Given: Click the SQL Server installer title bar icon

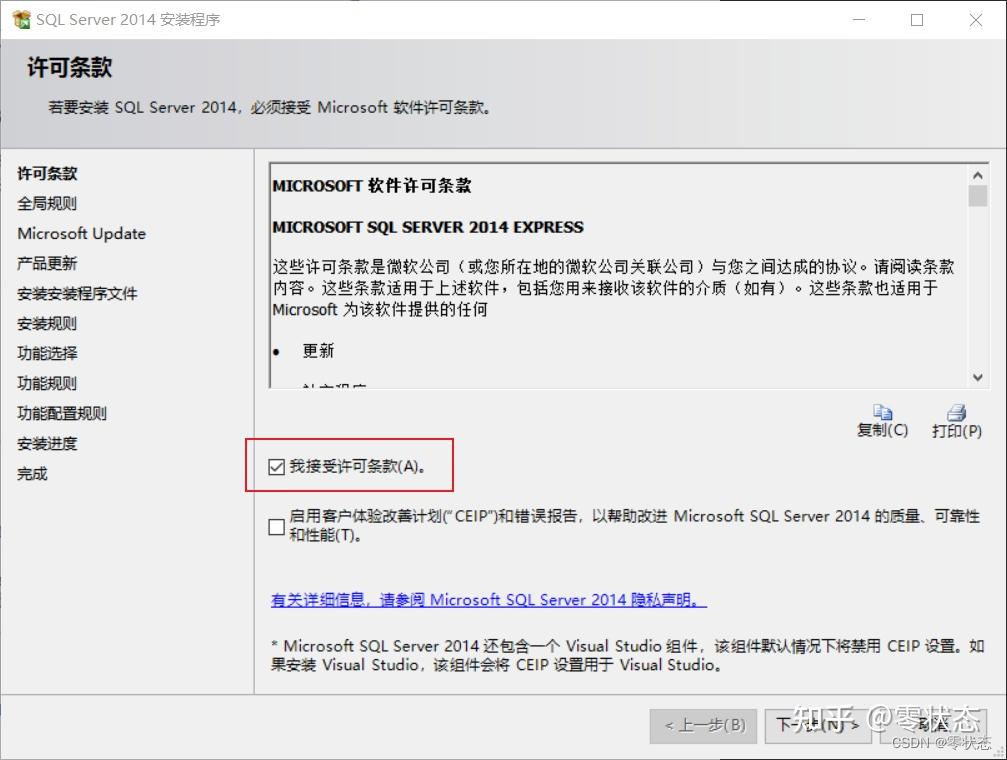Looking at the screenshot, I should (x=20, y=19).
